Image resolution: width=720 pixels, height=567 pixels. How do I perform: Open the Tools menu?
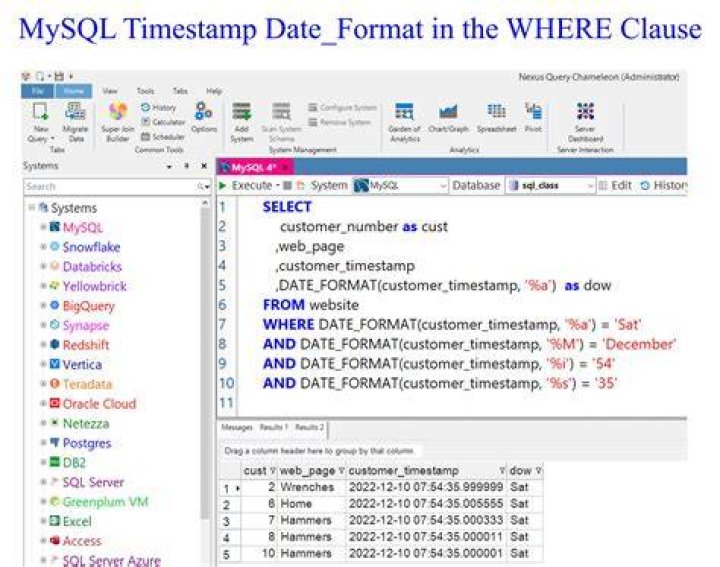point(145,91)
